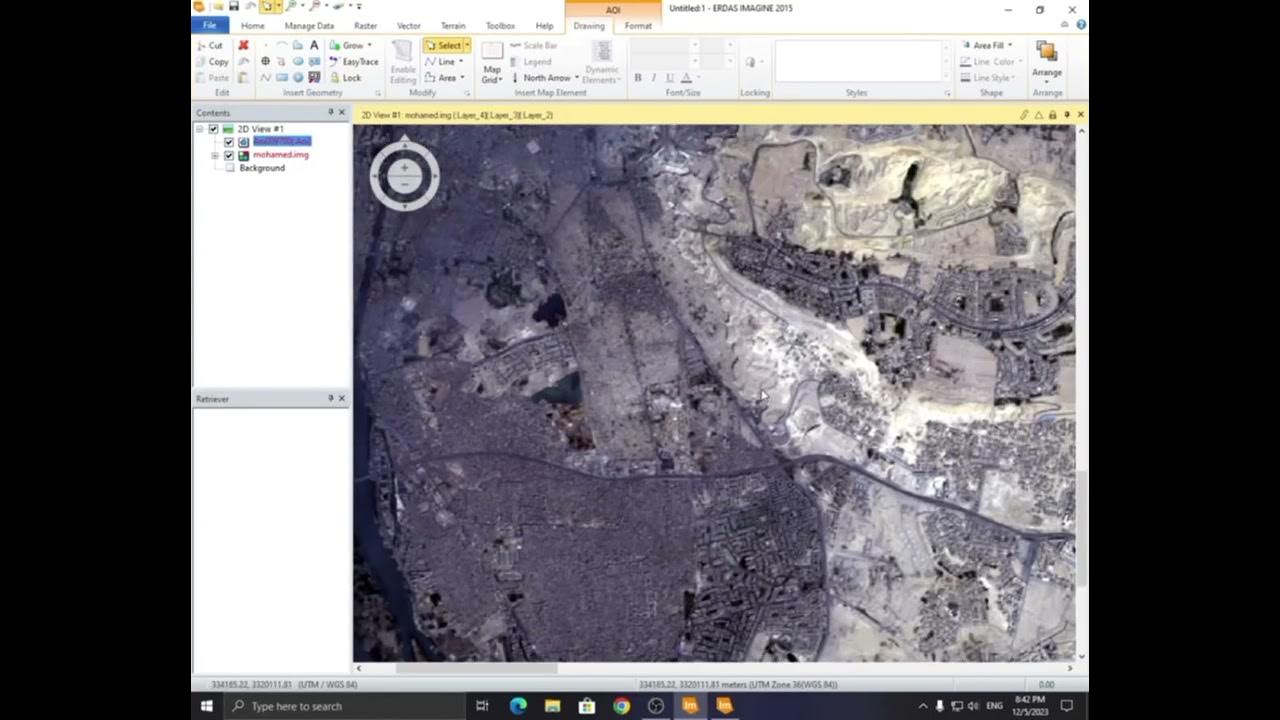Select the text annotation A tool
The width and height of the screenshot is (1280, 720).
(x=314, y=46)
